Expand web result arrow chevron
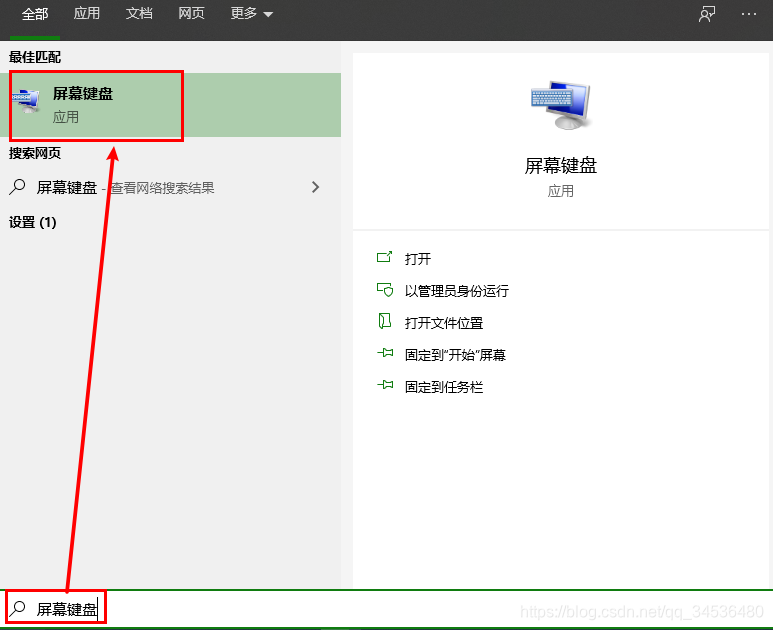 pyautogui.click(x=316, y=187)
